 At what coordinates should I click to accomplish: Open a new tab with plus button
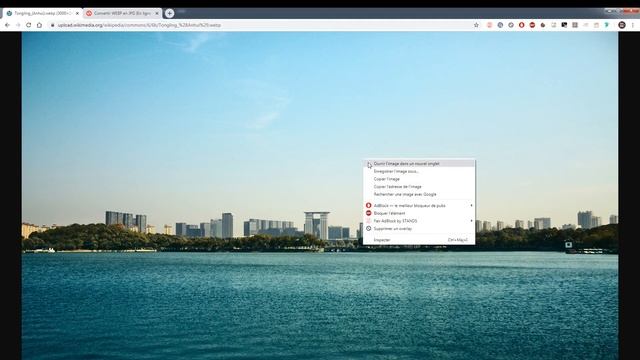[169, 13]
